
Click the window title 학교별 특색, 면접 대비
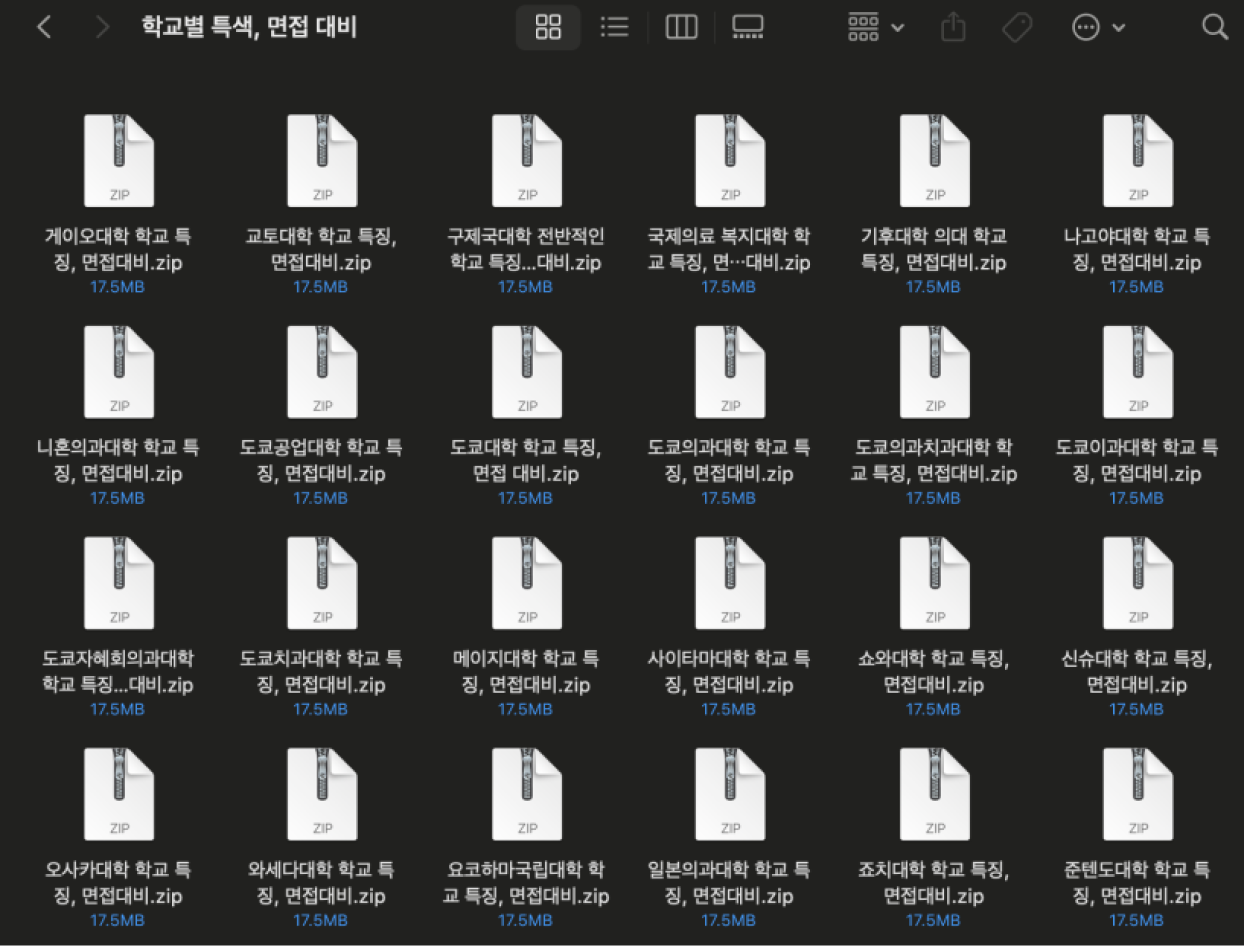[x=249, y=27]
